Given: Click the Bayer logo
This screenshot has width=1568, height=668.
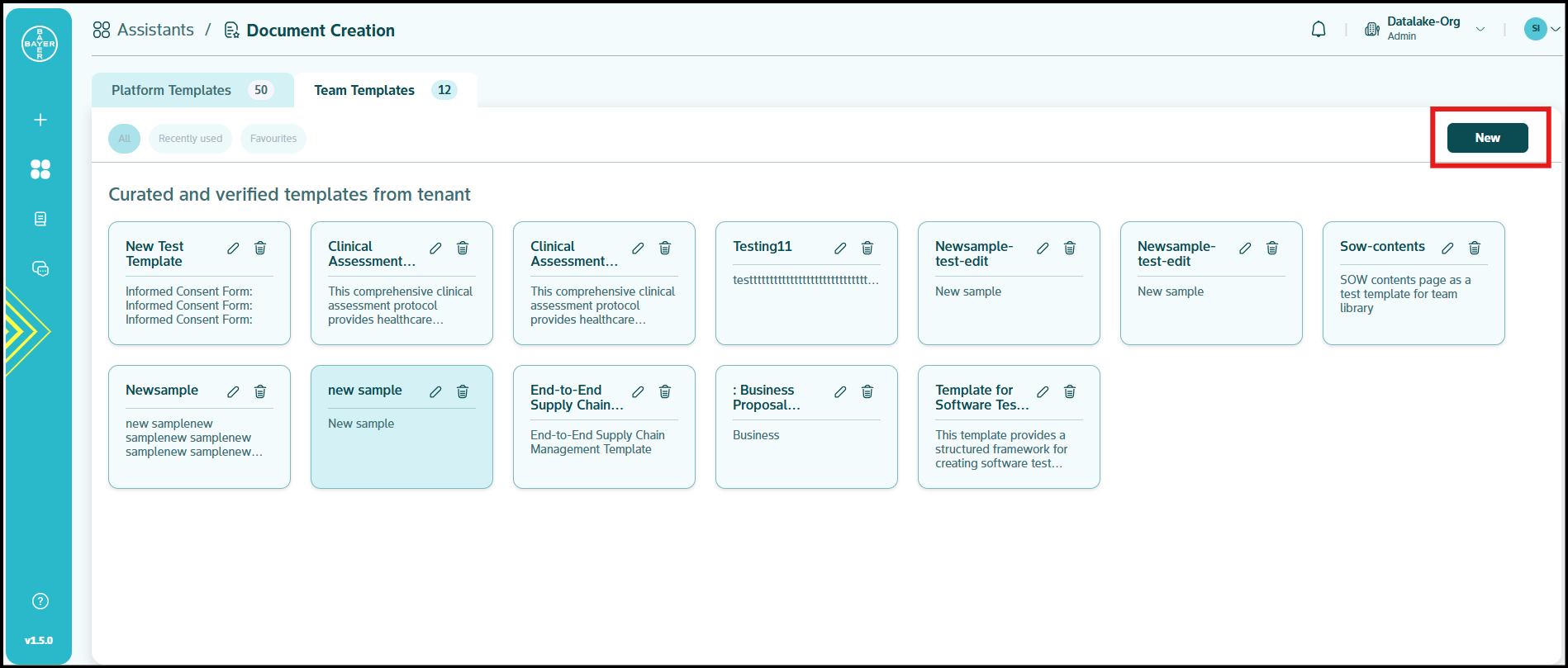Looking at the screenshot, I should tap(40, 44).
